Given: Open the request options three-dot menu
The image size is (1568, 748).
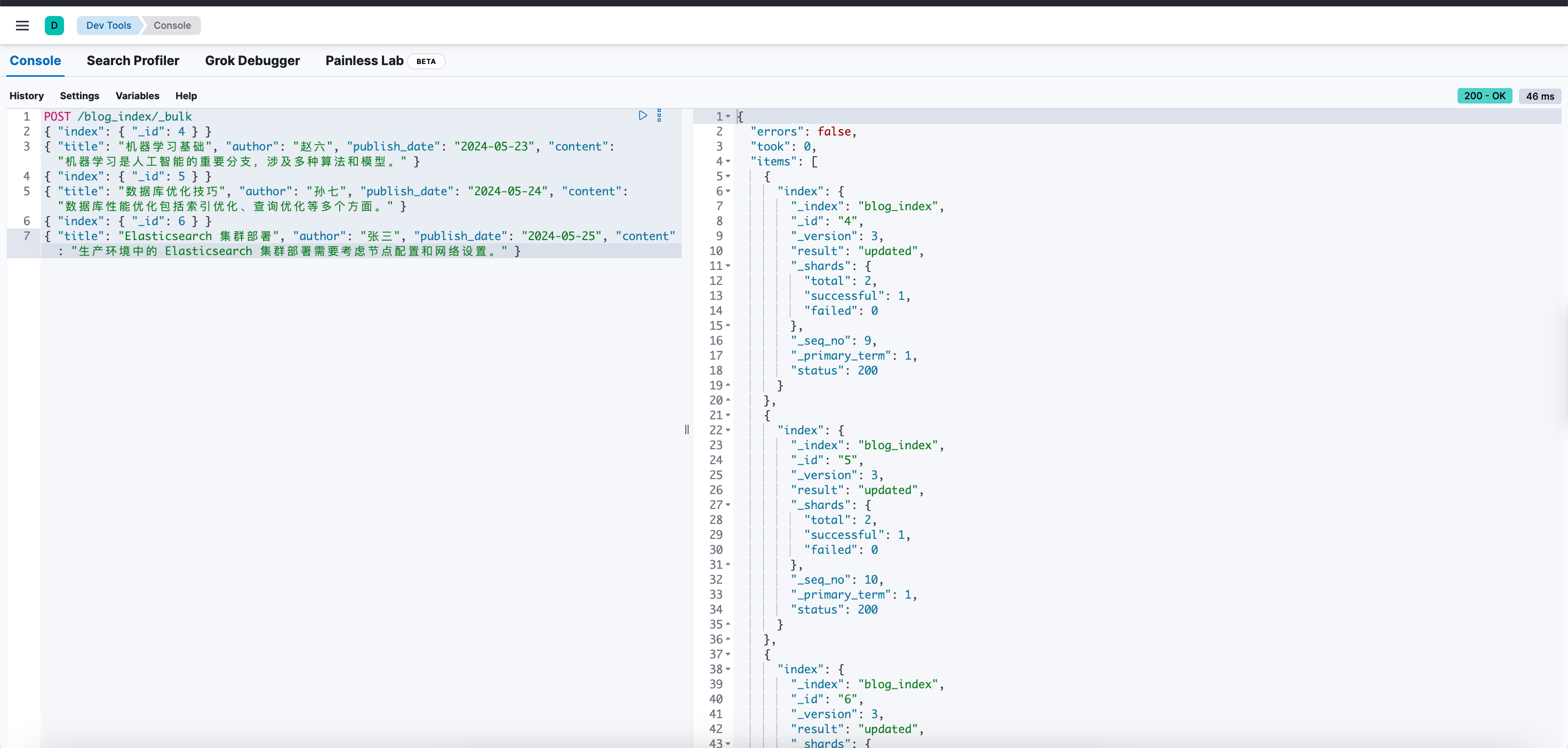Looking at the screenshot, I should [x=659, y=116].
